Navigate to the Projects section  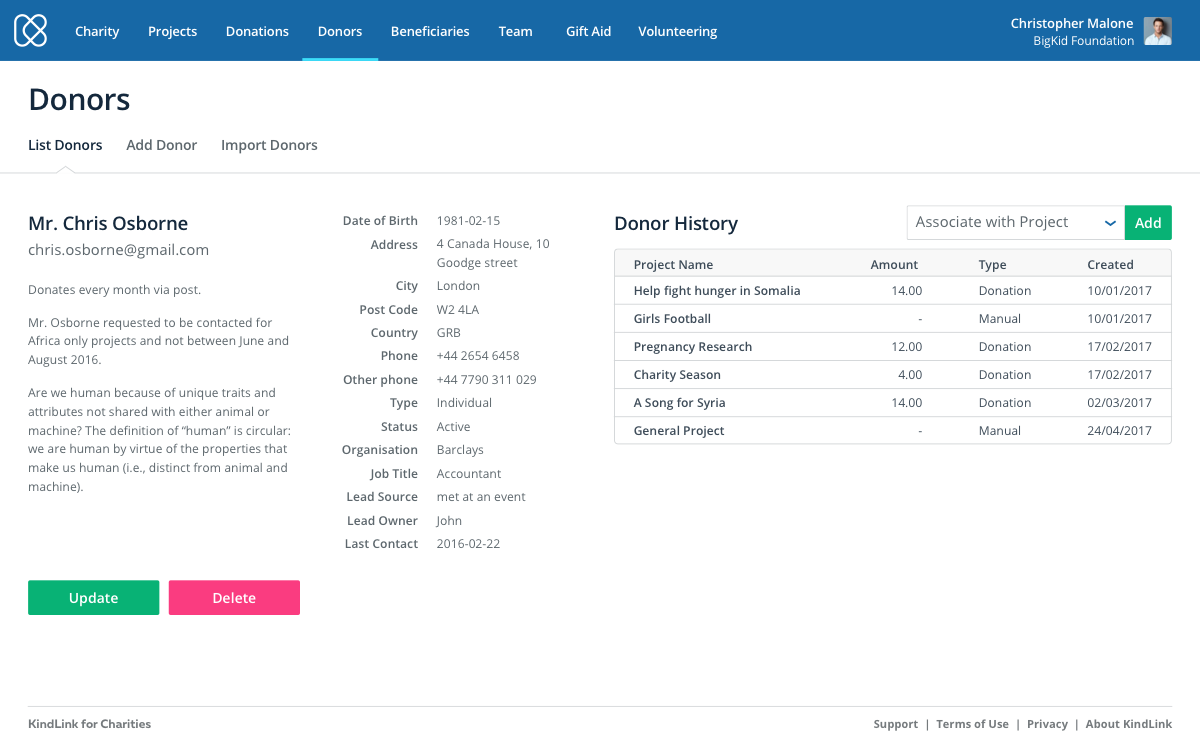tap(172, 31)
